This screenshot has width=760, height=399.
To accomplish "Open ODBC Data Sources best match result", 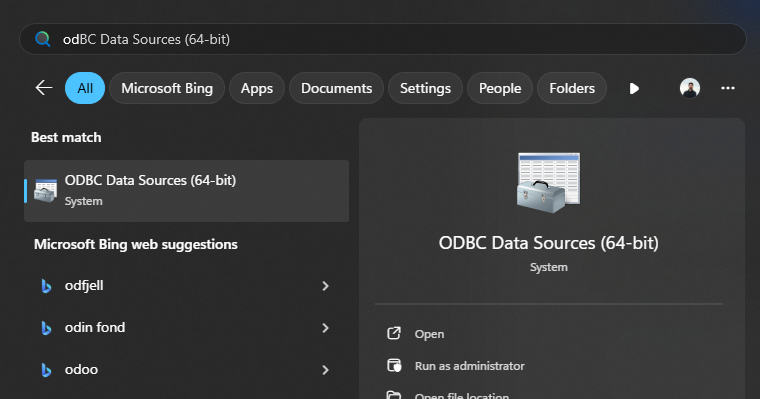I will pos(187,191).
